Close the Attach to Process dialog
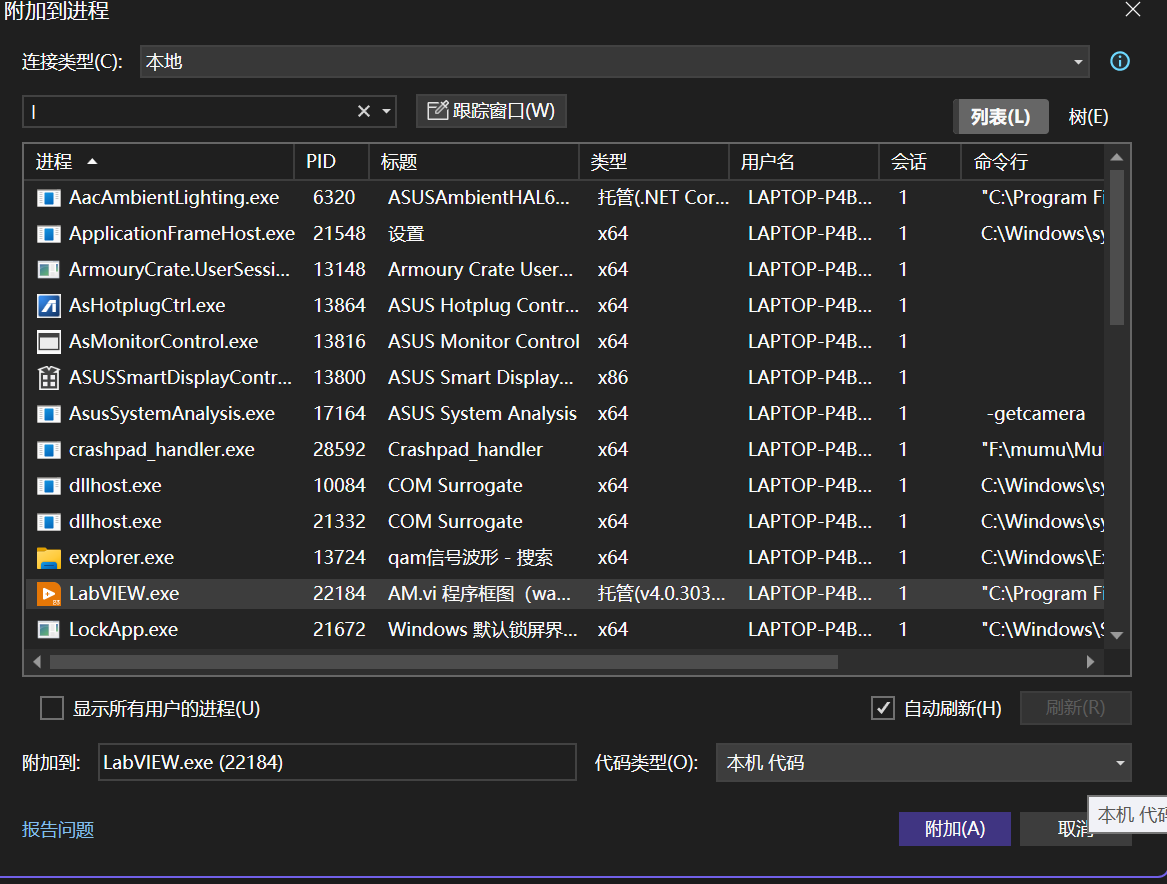The image size is (1167, 884). [1133, 10]
